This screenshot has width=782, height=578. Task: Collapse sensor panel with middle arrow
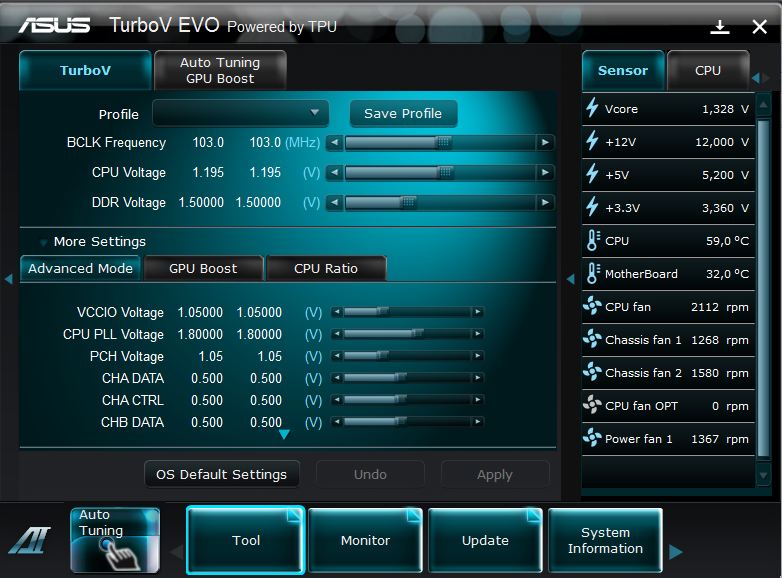(571, 279)
